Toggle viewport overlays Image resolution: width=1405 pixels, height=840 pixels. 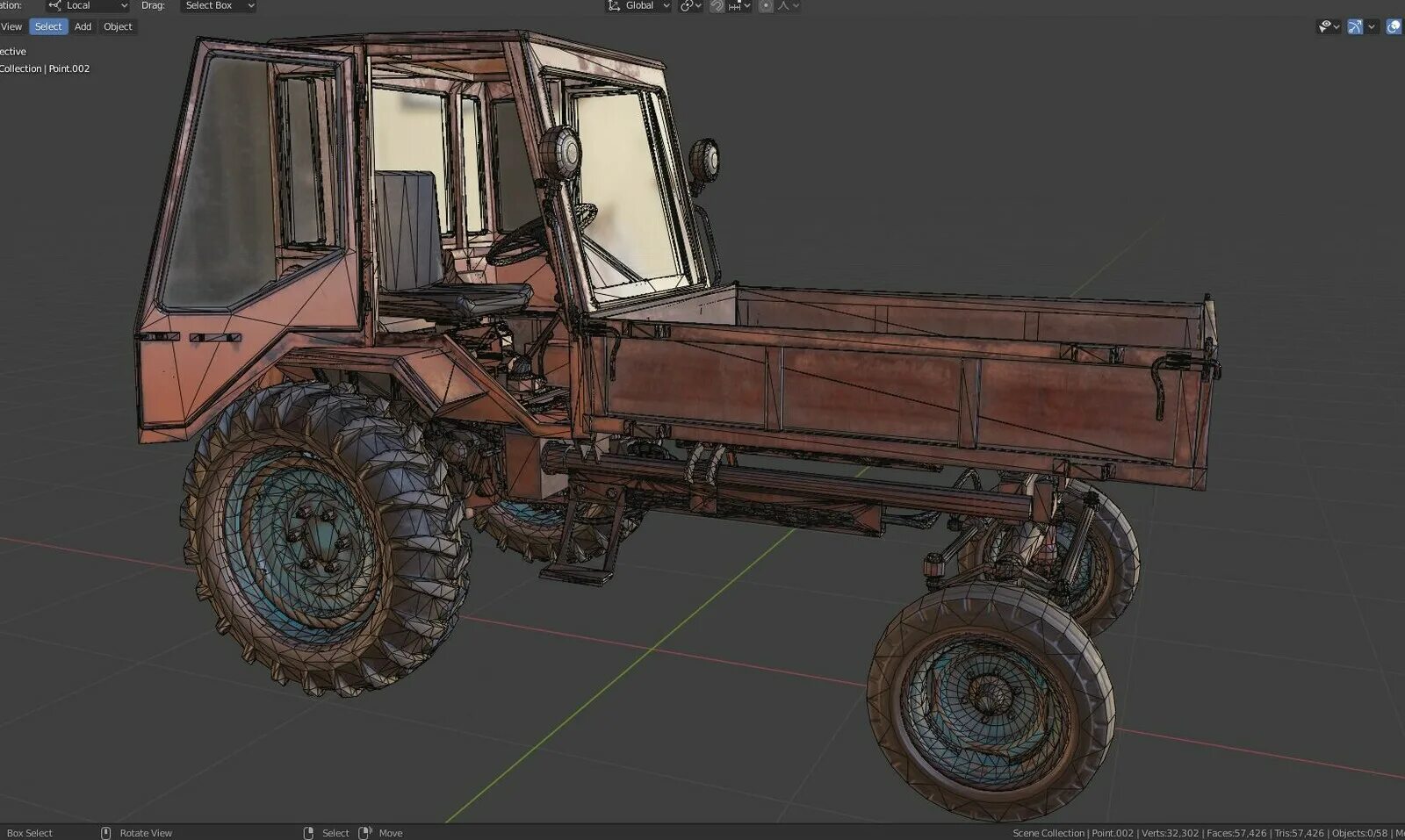(x=1394, y=26)
